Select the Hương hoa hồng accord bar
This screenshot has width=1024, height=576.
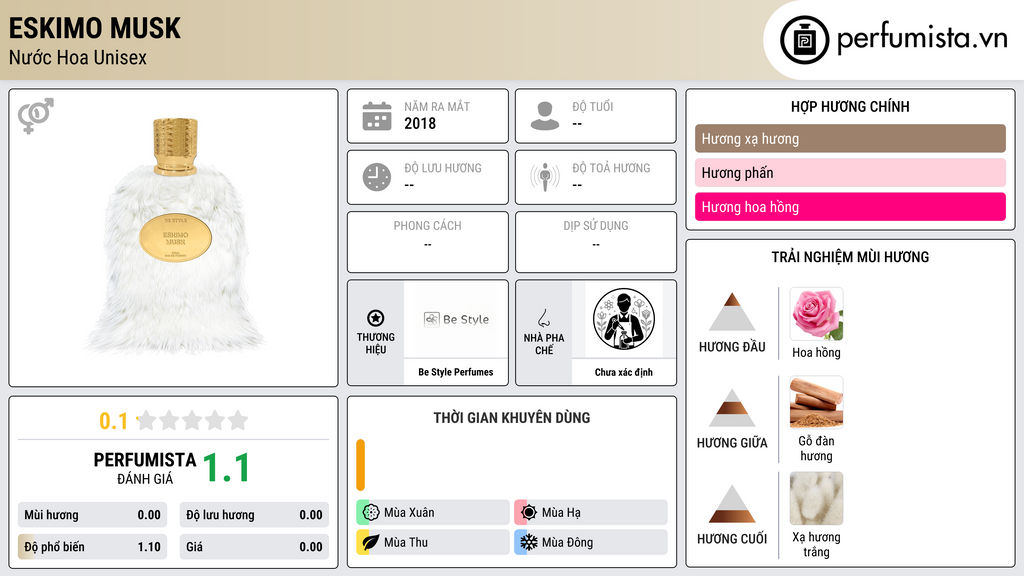coord(850,206)
